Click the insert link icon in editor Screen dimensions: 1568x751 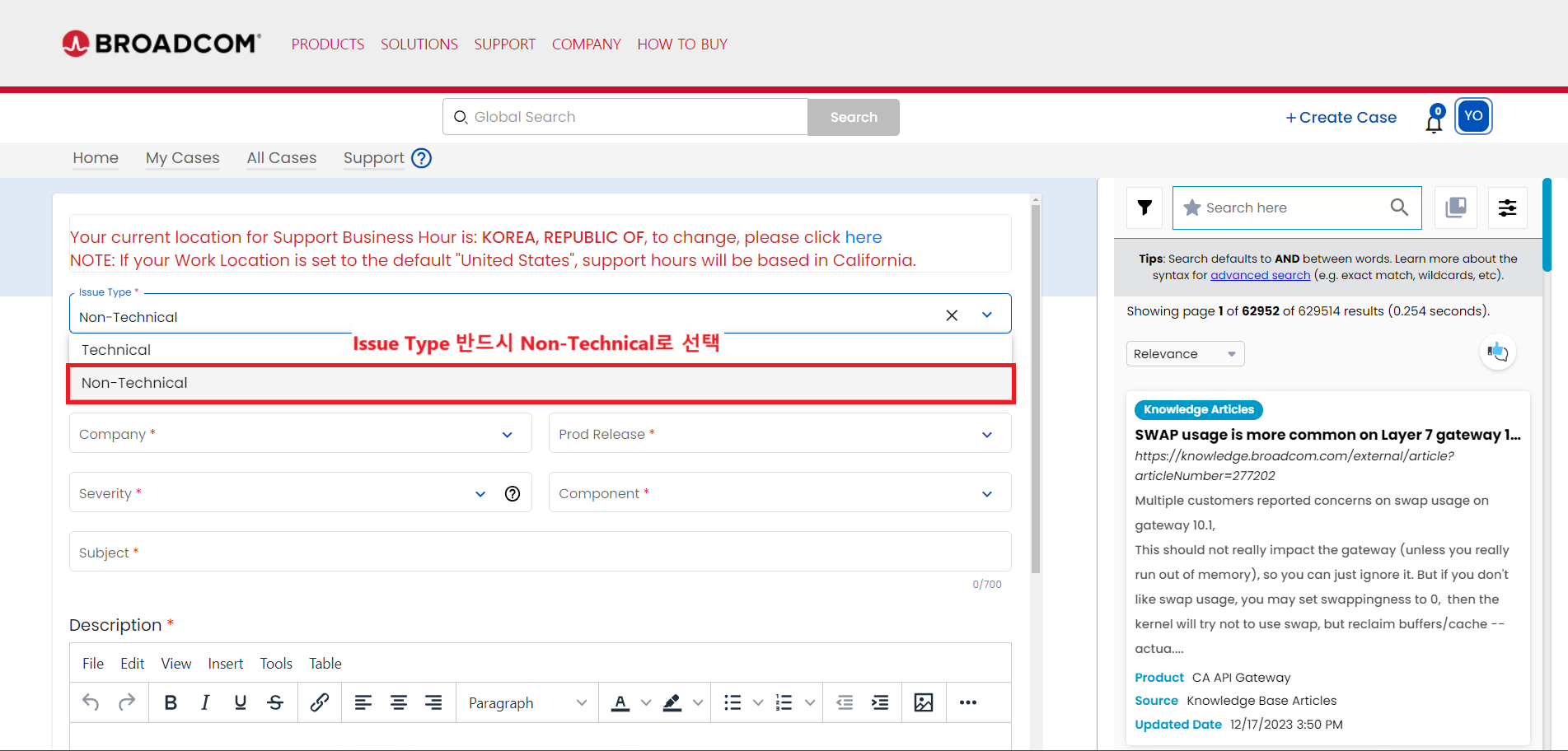320,702
